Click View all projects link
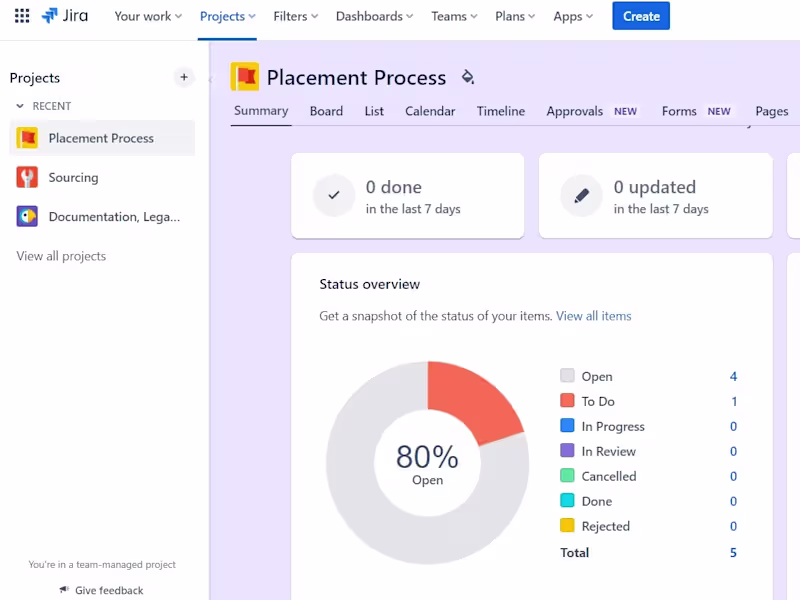 (61, 256)
